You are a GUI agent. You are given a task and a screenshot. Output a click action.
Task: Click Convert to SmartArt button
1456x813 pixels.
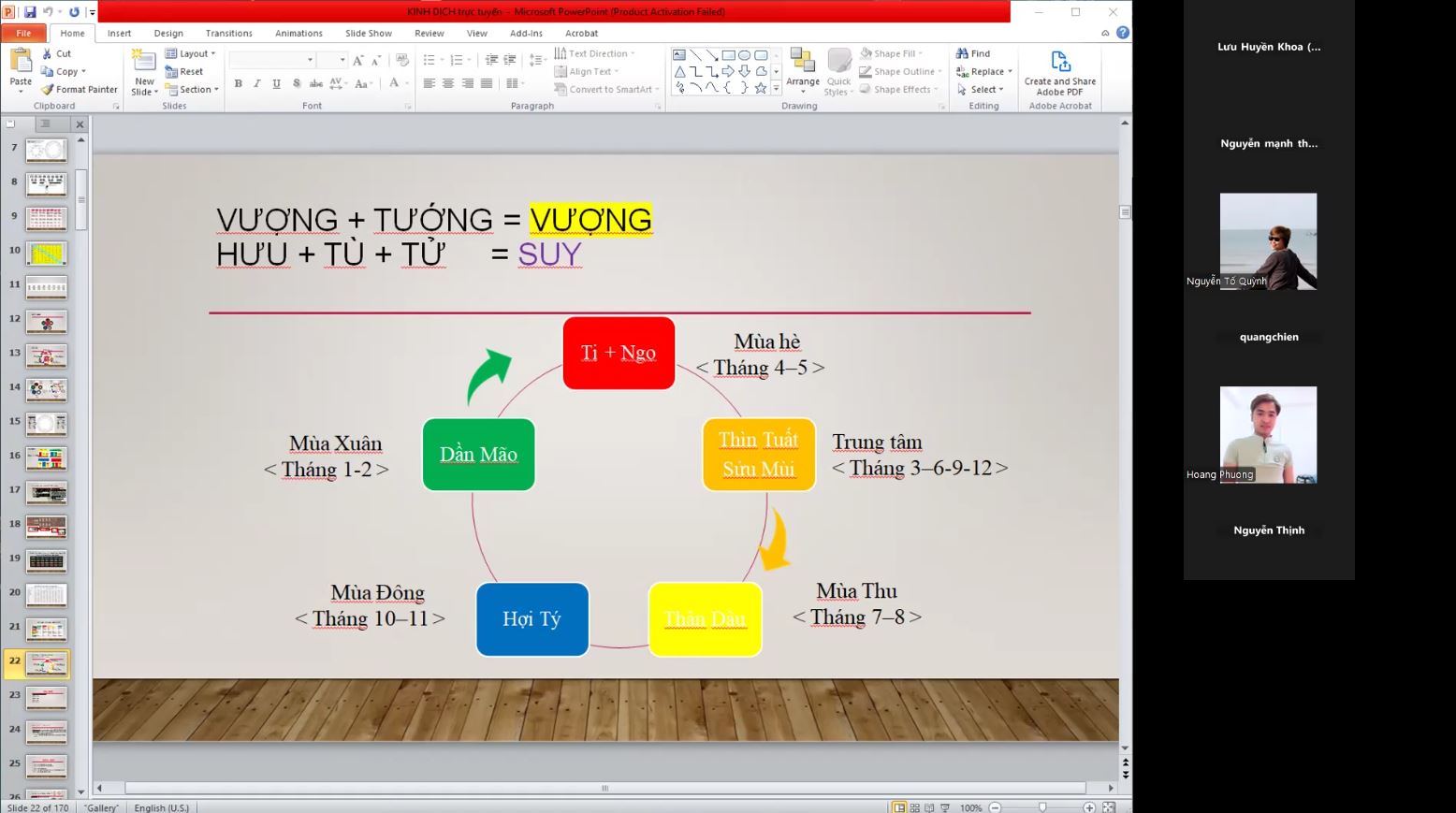coord(607,90)
